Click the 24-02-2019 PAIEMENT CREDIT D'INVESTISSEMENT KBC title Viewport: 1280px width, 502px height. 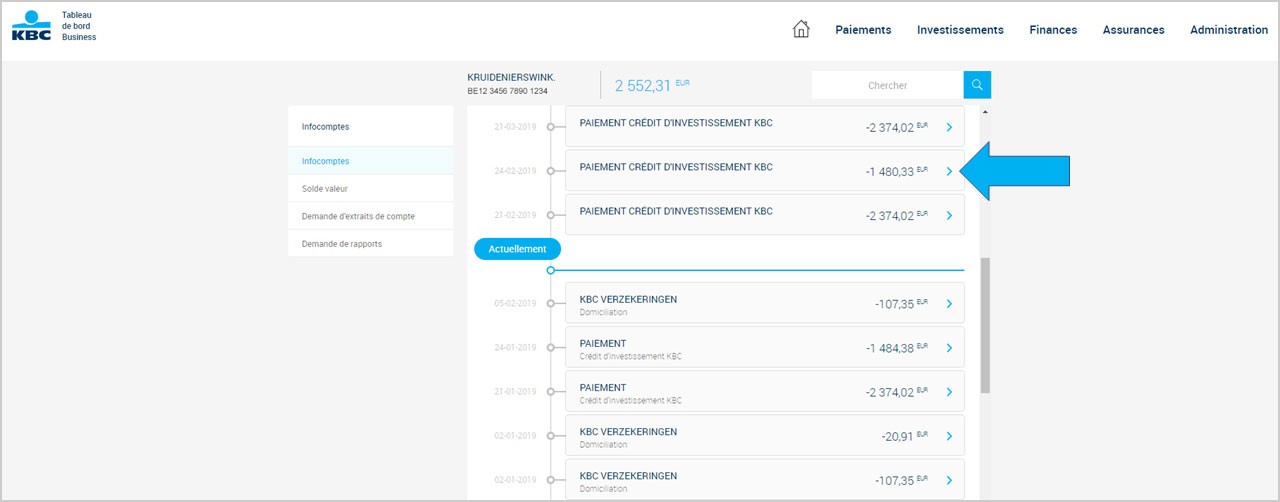pos(676,167)
